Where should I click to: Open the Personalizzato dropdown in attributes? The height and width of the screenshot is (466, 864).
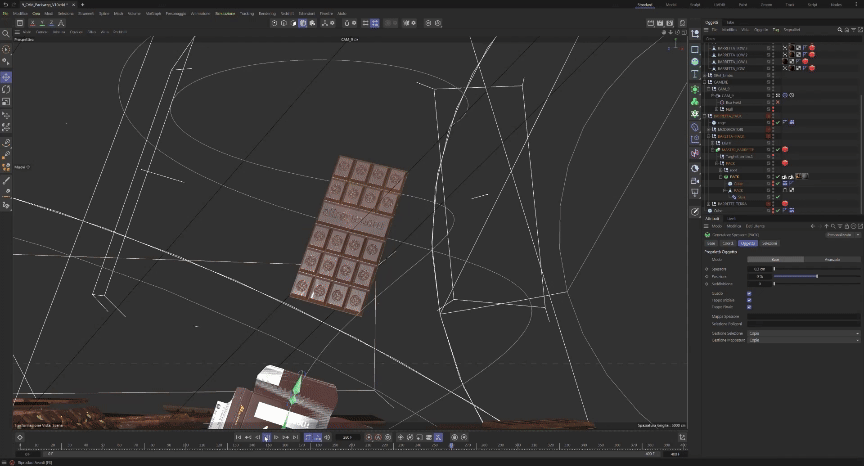tap(843, 235)
